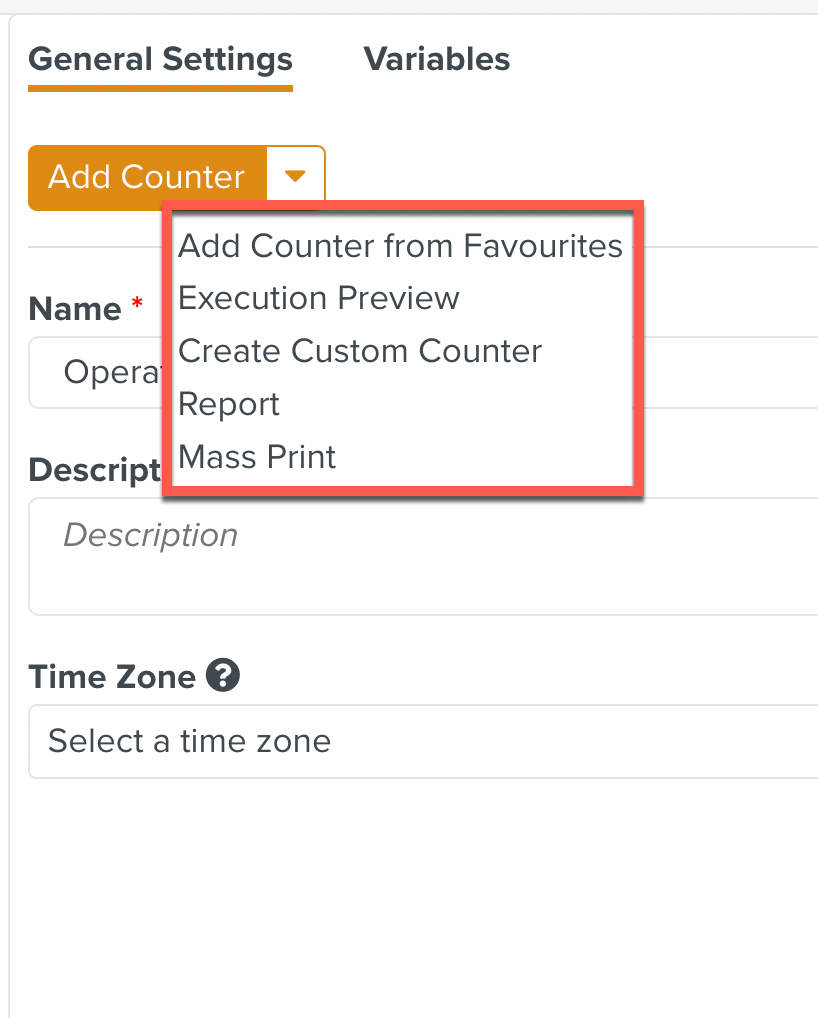Choose Add Counter from Favourites

click(400, 245)
